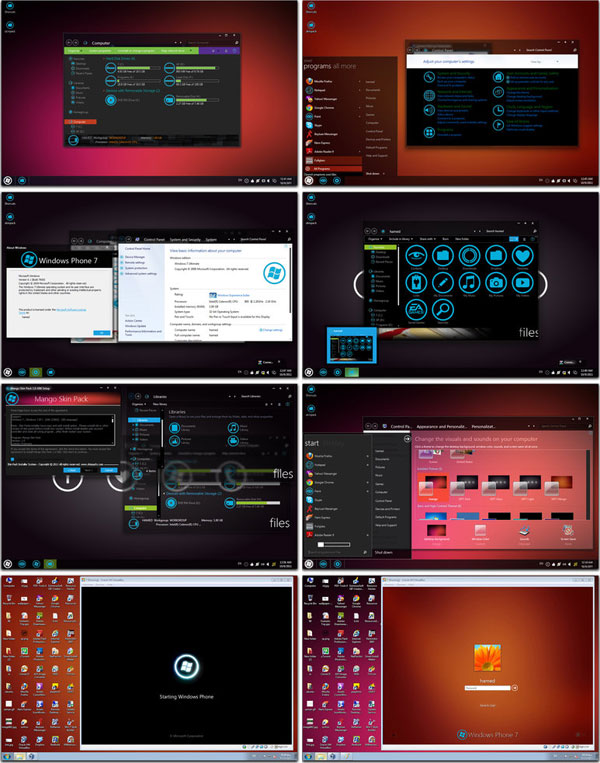The height and width of the screenshot is (763, 600).
Task: Open Window Color swatch in Personalization window
Action: tap(480, 530)
